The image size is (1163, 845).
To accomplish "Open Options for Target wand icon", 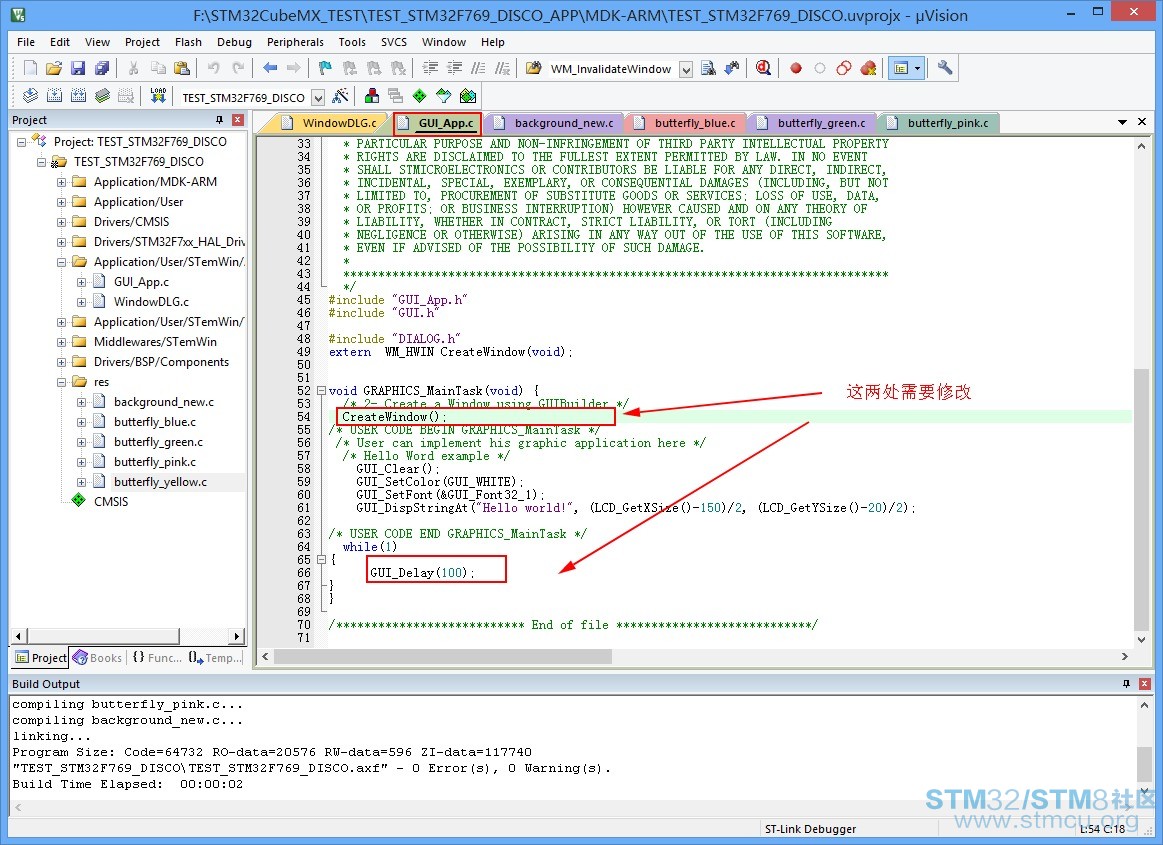I will [340, 96].
